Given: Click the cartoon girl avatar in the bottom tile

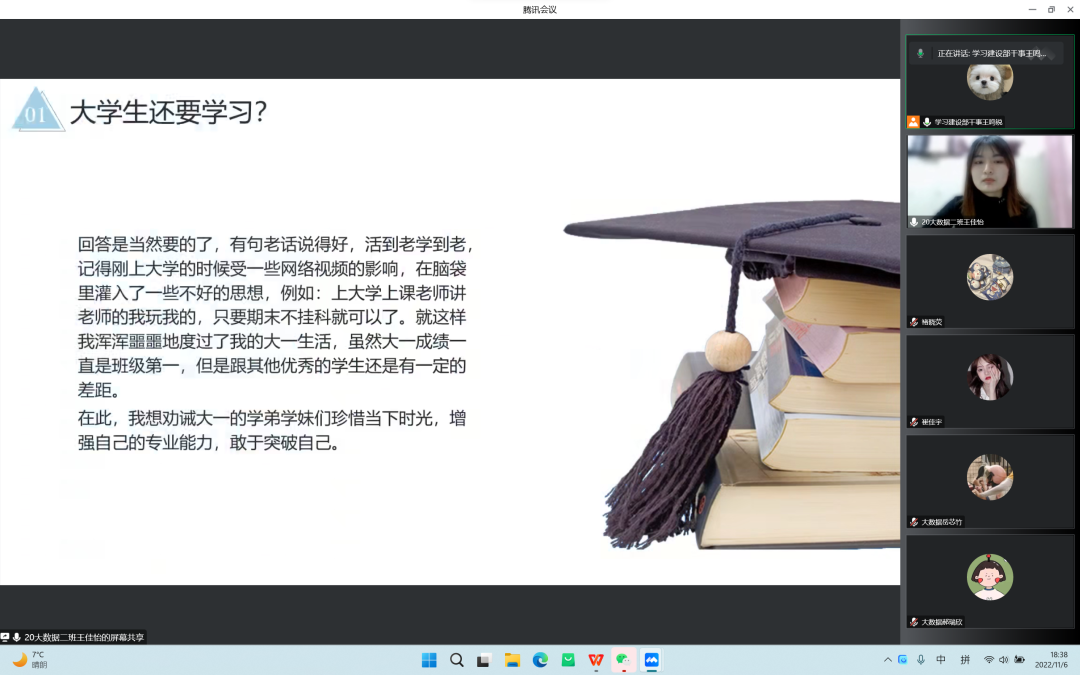Looking at the screenshot, I should pos(990,577).
